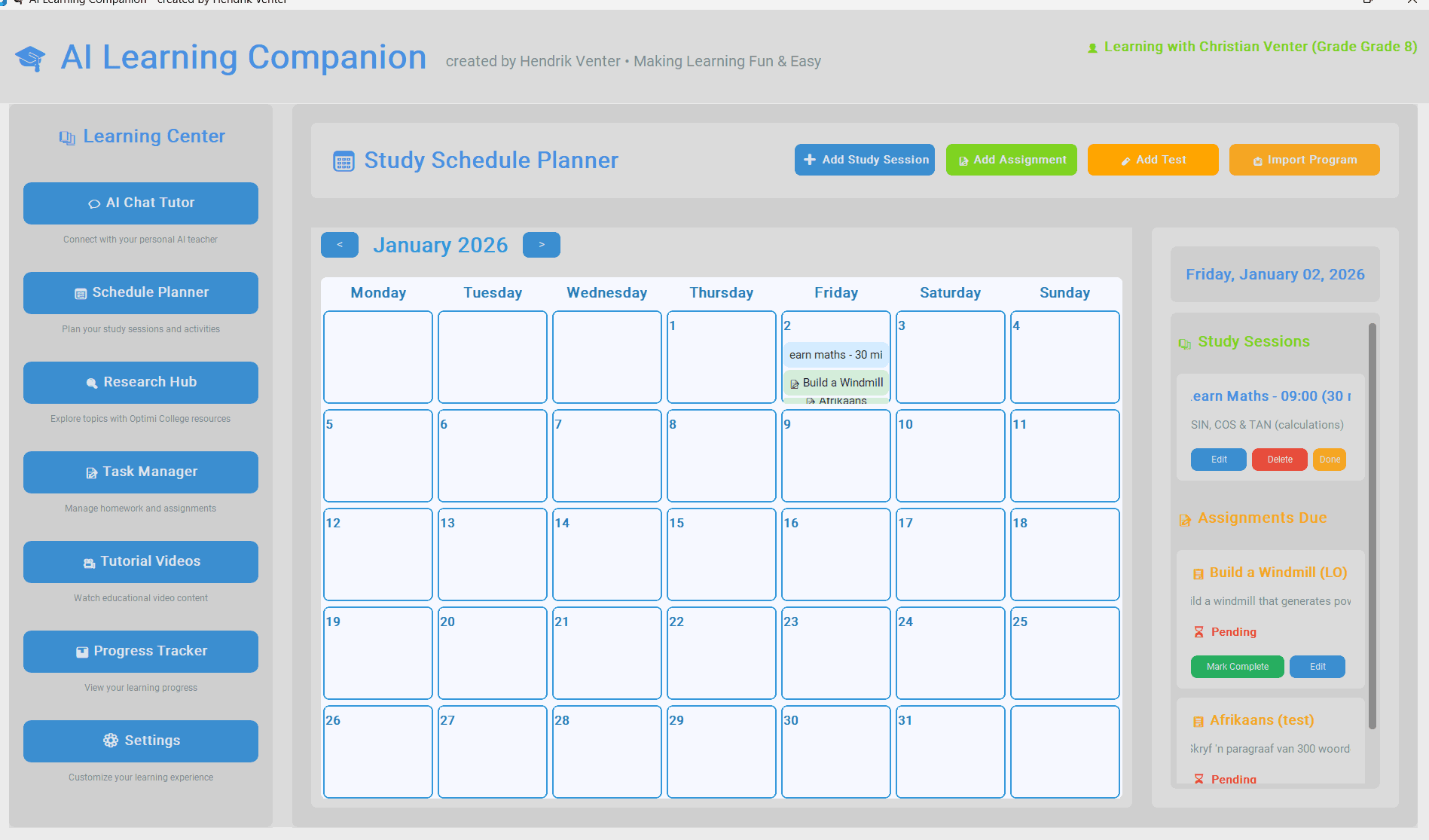
Task: Click the calendar icon beside Study Schedule Planner
Action: (x=344, y=161)
